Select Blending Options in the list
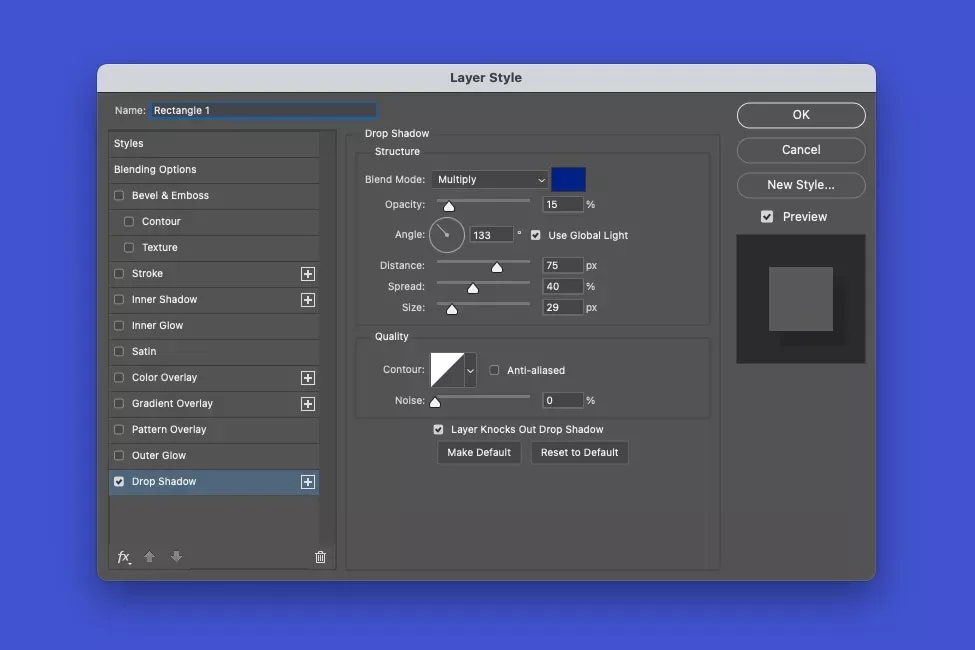This screenshot has height=650, width=975. coord(155,170)
